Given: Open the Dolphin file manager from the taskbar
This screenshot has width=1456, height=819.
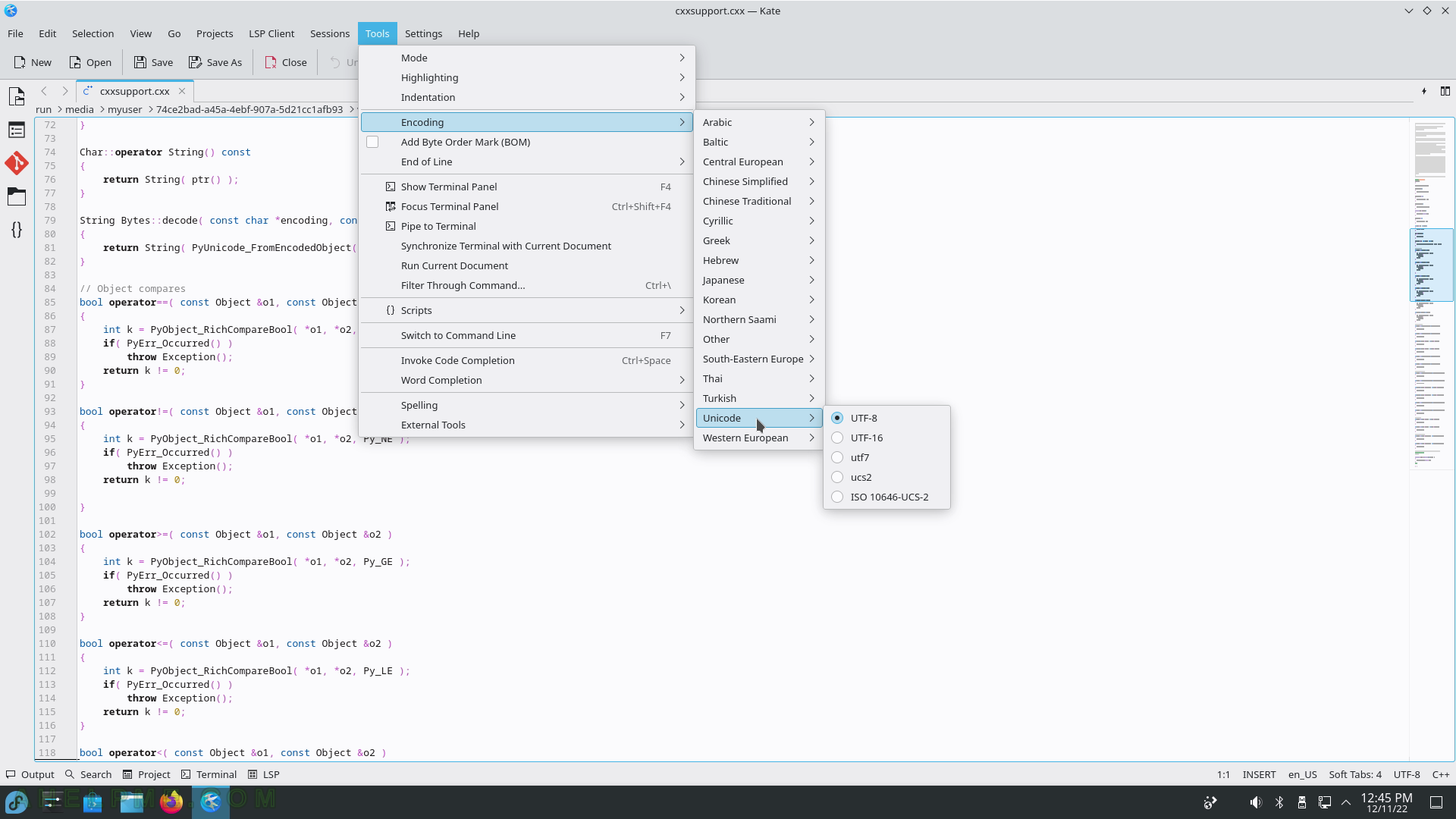Looking at the screenshot, I should [x=132, y=802].
